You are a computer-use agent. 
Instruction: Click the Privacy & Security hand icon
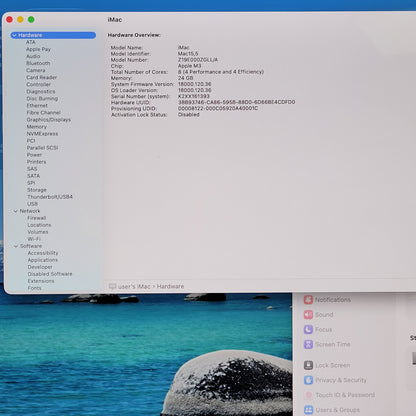pos(308,380)
